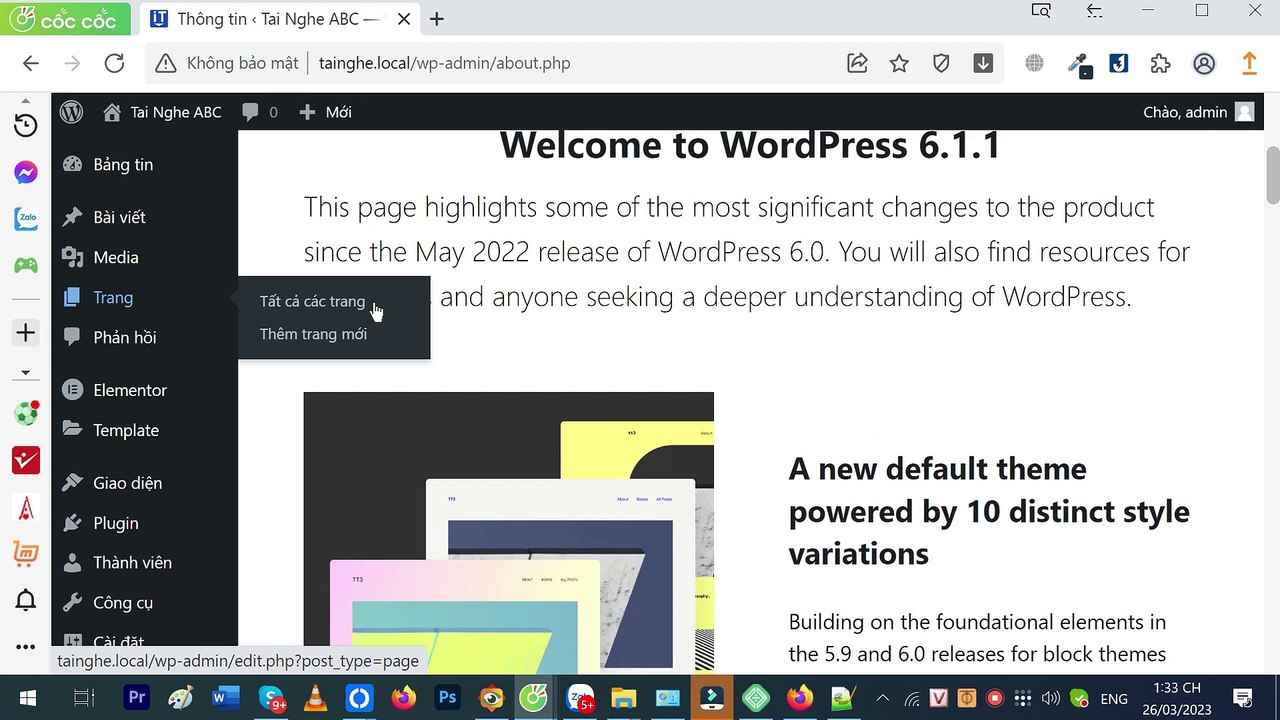Click the address bar URL field
The image size is (1280, 720).
575,63
